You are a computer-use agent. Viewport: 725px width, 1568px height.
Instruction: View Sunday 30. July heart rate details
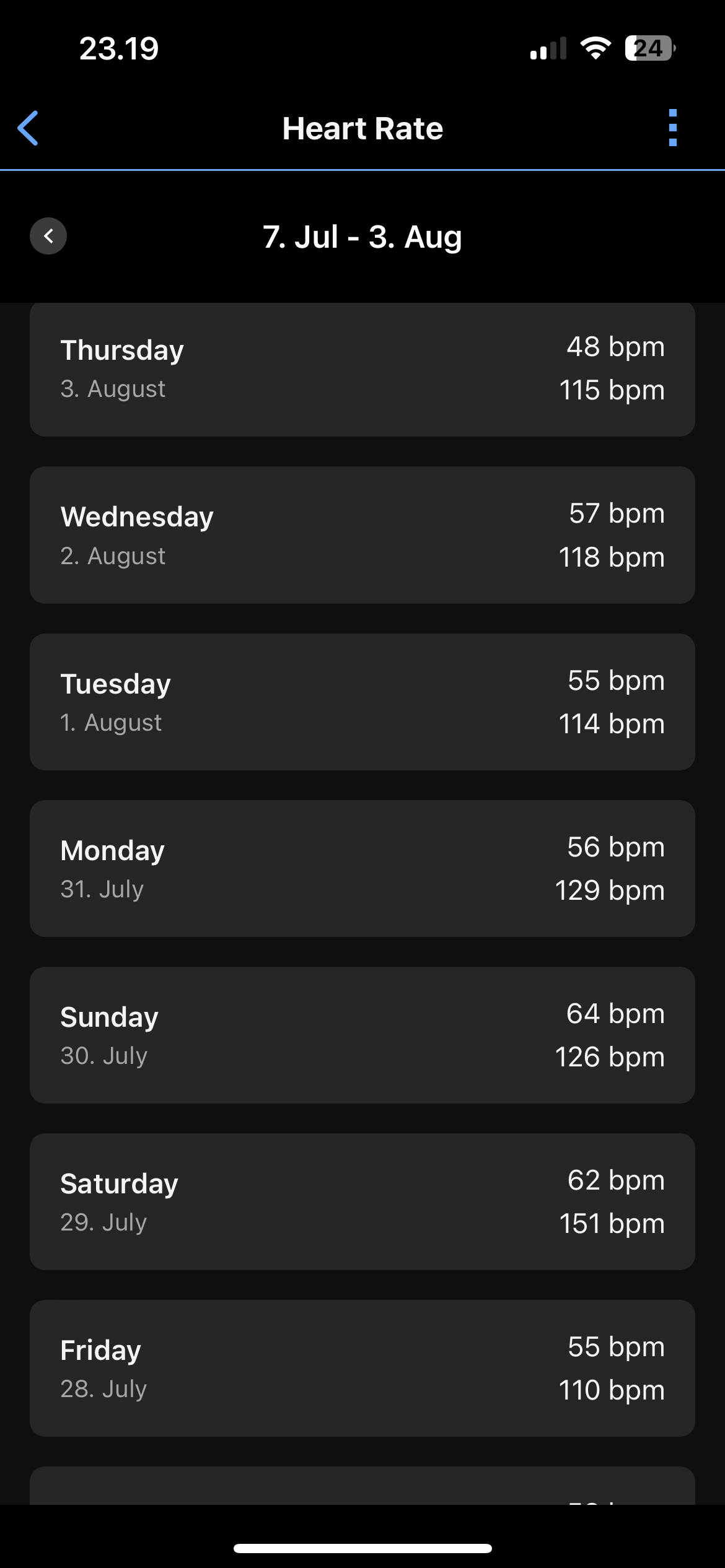[362, 1035]
